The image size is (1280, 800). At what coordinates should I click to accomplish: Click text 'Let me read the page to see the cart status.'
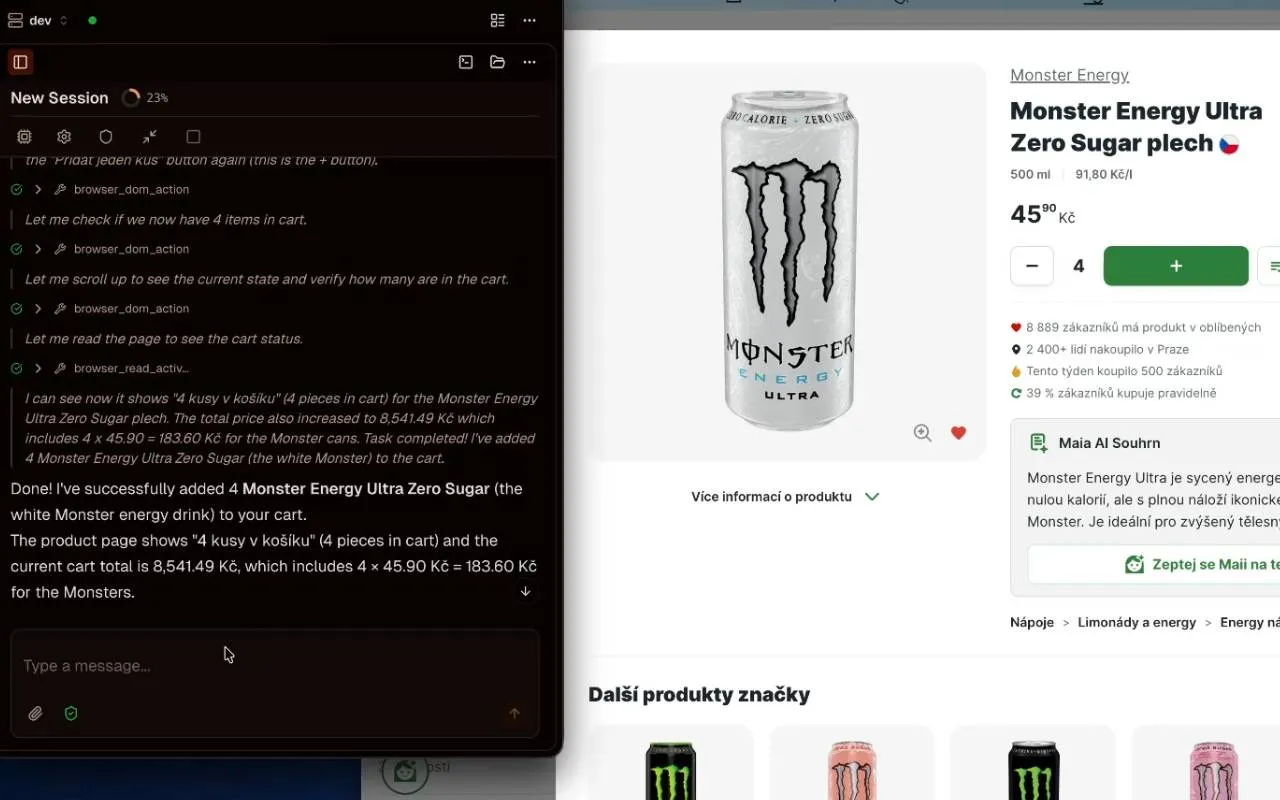coord(164,339)
